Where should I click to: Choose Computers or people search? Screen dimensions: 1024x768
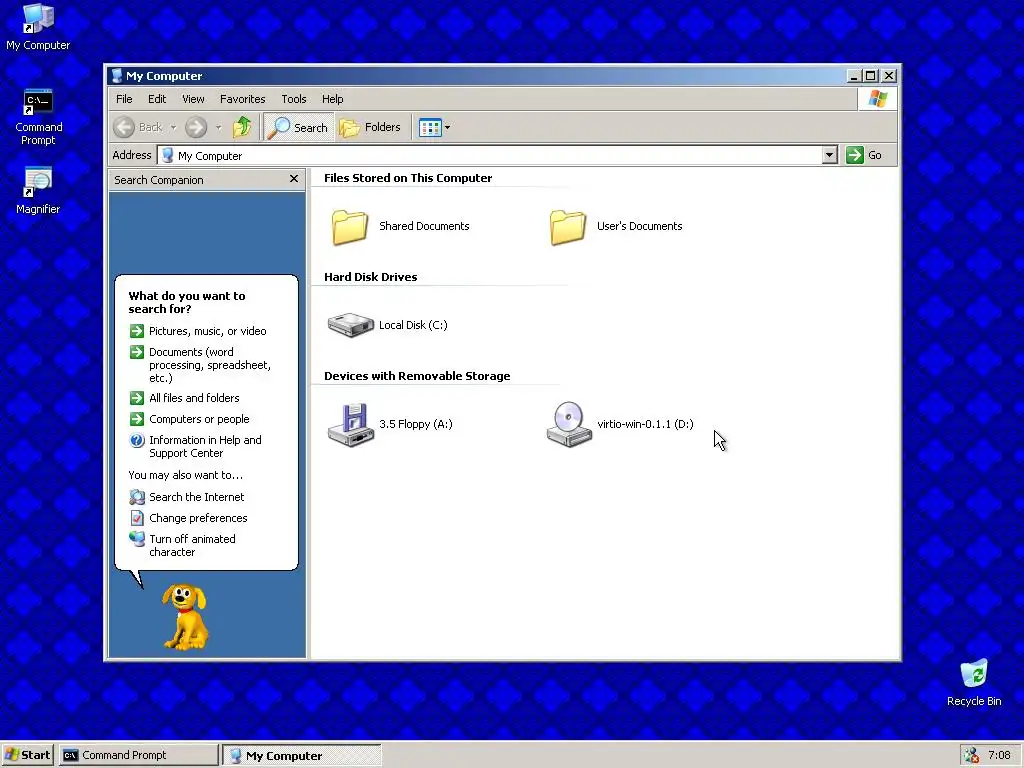[199, 419]
